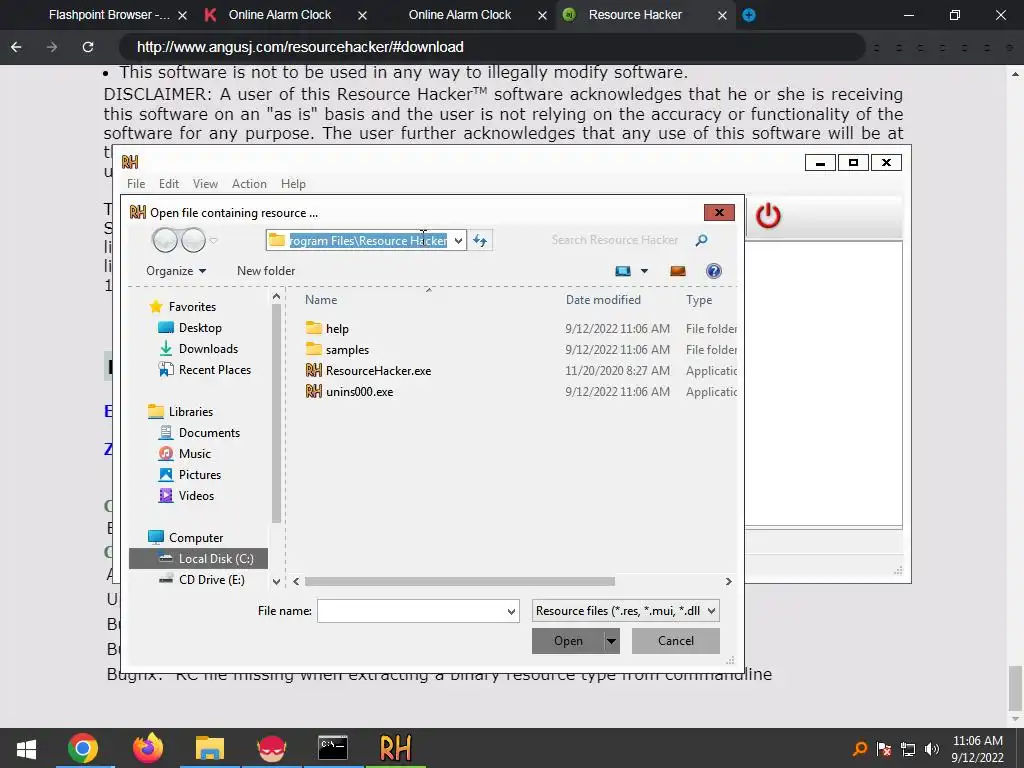Open Pictures library
This screenshot has height=768, width=1024.
tap(200, 475)
